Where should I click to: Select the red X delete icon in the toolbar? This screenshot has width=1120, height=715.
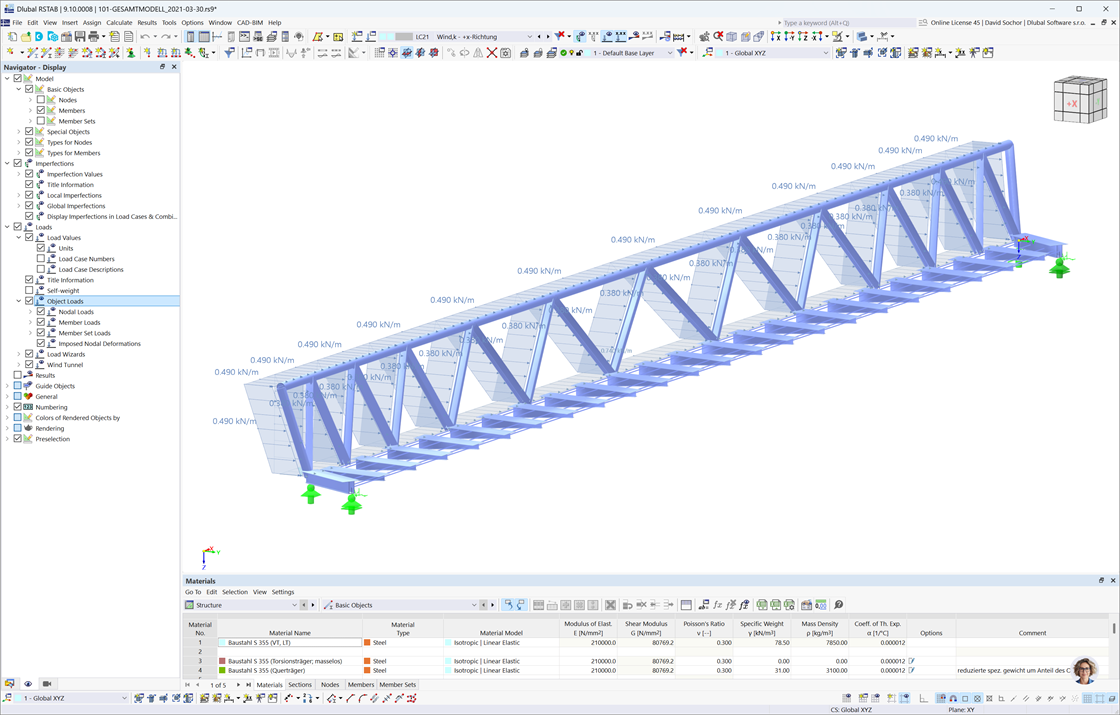(x=492, y=52)
